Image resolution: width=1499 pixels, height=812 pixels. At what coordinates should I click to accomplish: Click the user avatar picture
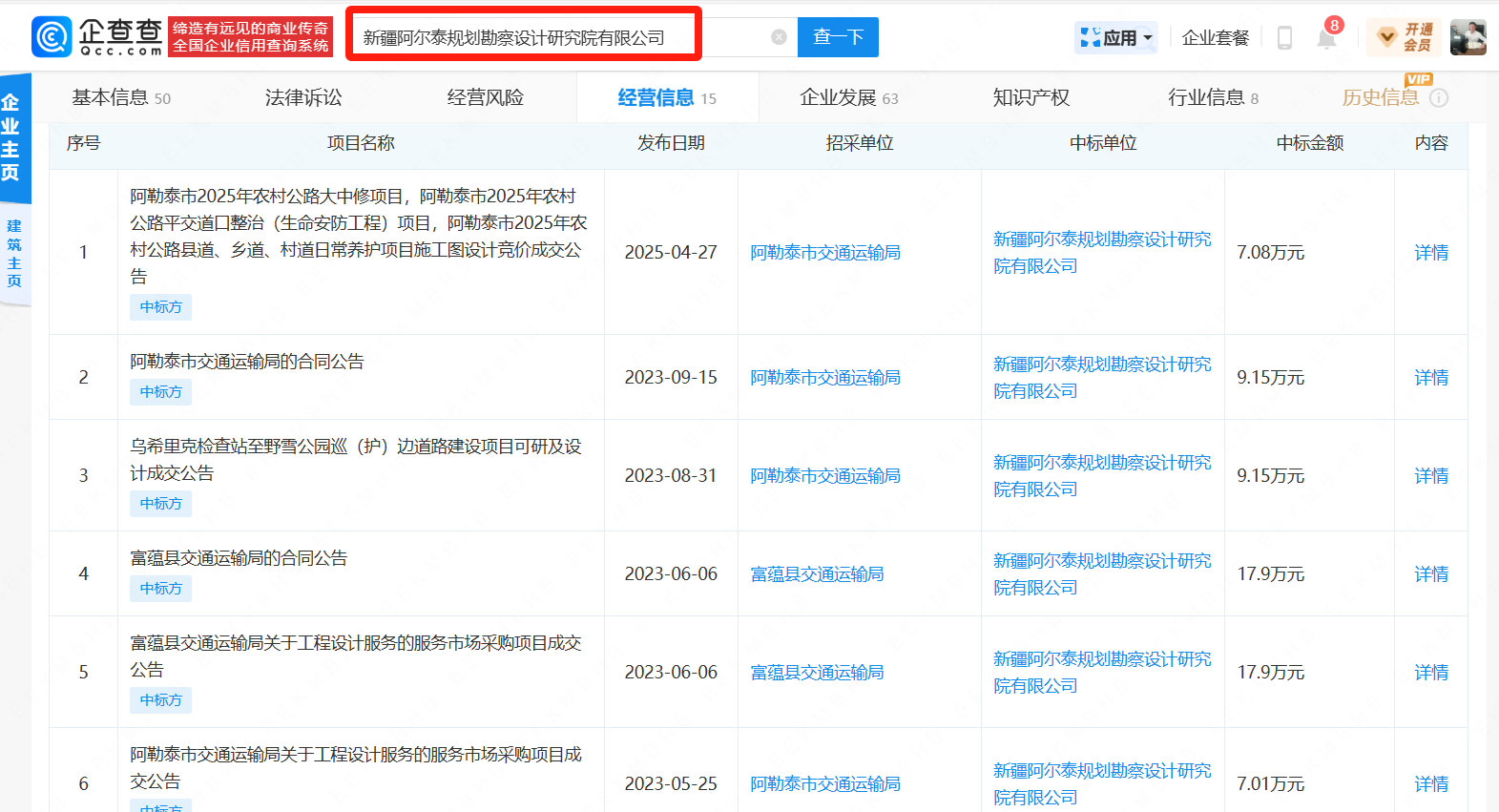pyautogui.click(x=1468, y=37)
